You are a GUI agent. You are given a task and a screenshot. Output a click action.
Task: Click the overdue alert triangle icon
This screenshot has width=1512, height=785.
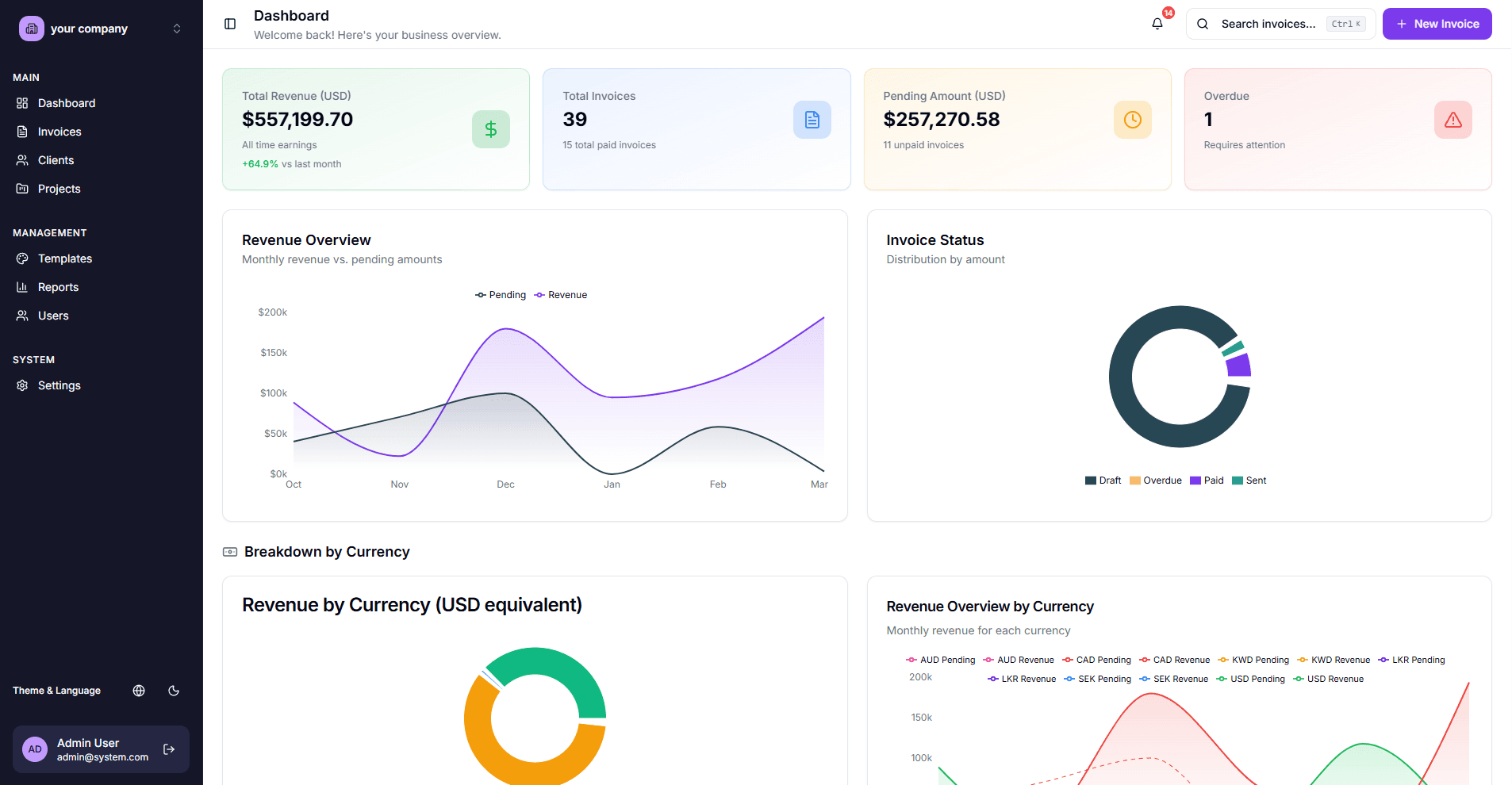coord(1453,120)
